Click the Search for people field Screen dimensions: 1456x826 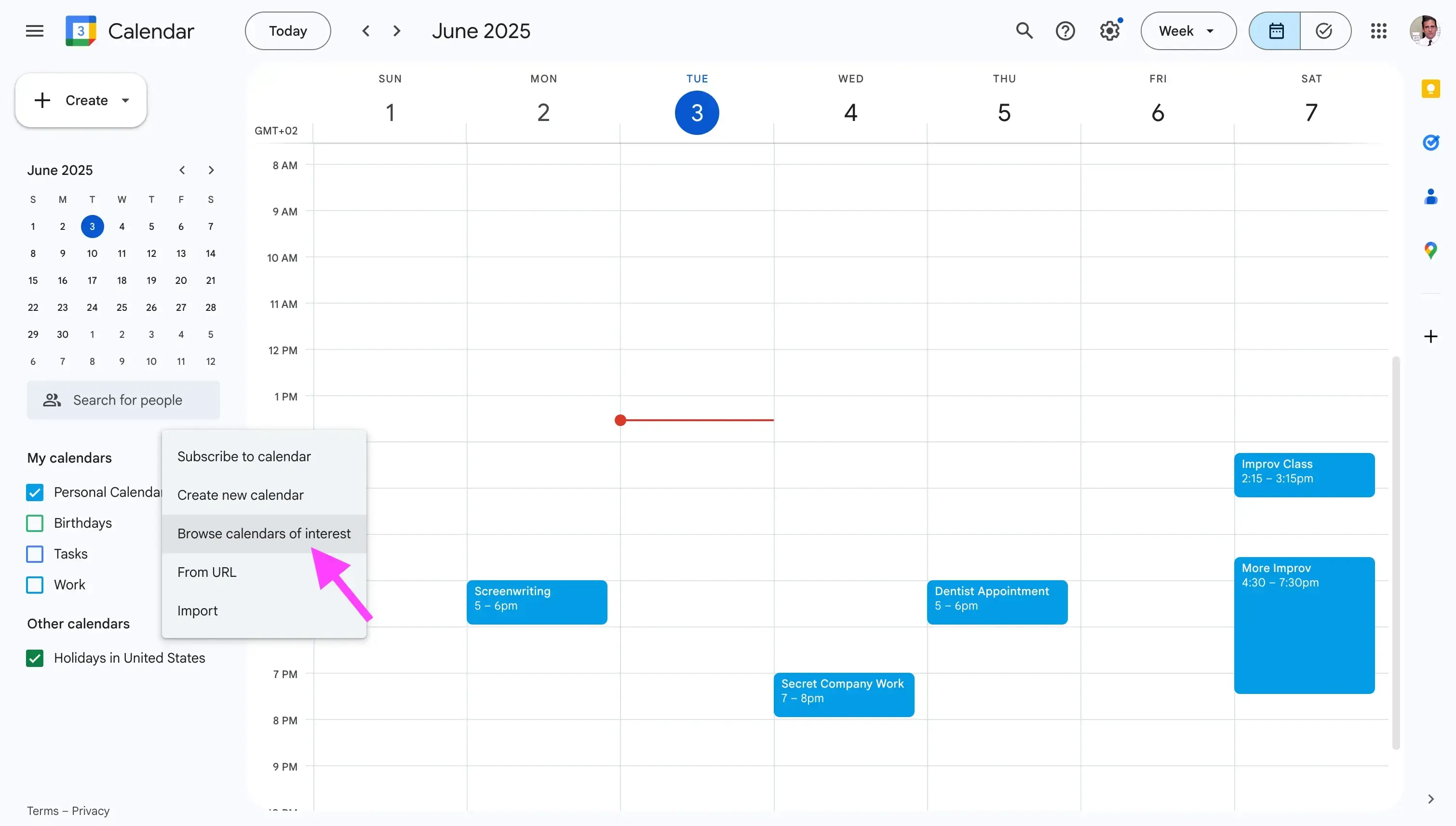tap(127, 400)
